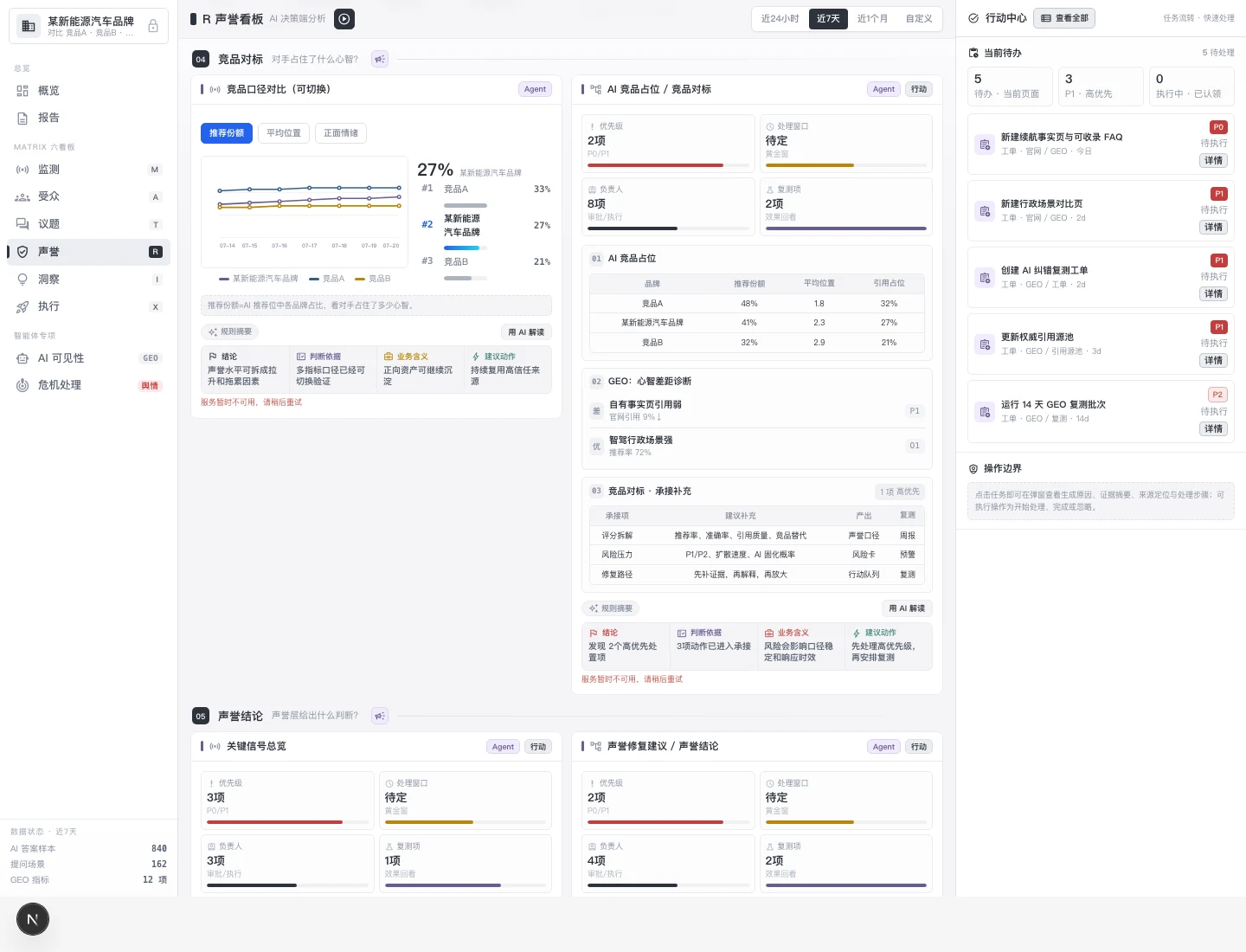
Task: Select the 近24小时 time range tab
Action: coord(780,18)
